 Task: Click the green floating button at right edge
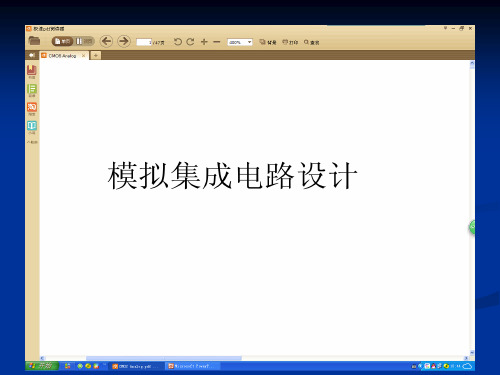point(472,227)
